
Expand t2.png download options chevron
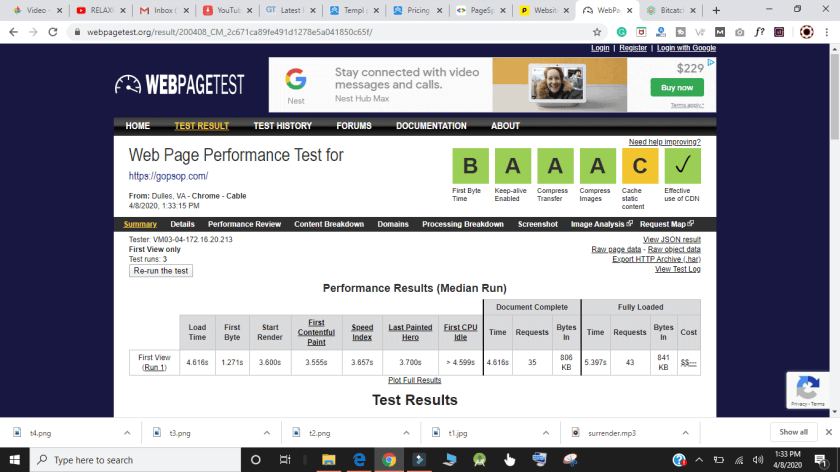[x=406, y=433]
